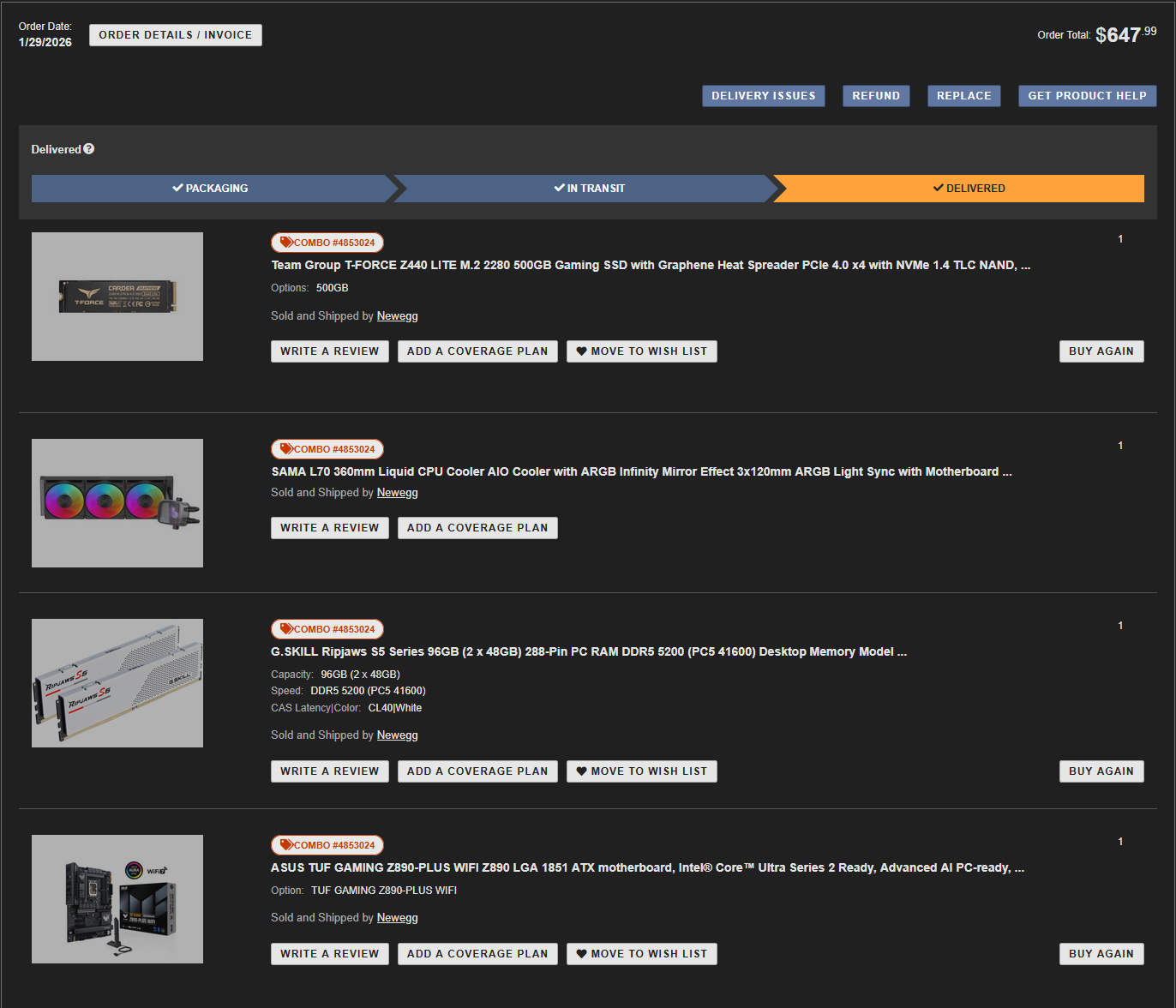This screenshot has width=1176, height=1008.
Task: Open Team Group T-FORCE Z440 SSD thumbnail
Action: tap(117, 297)
